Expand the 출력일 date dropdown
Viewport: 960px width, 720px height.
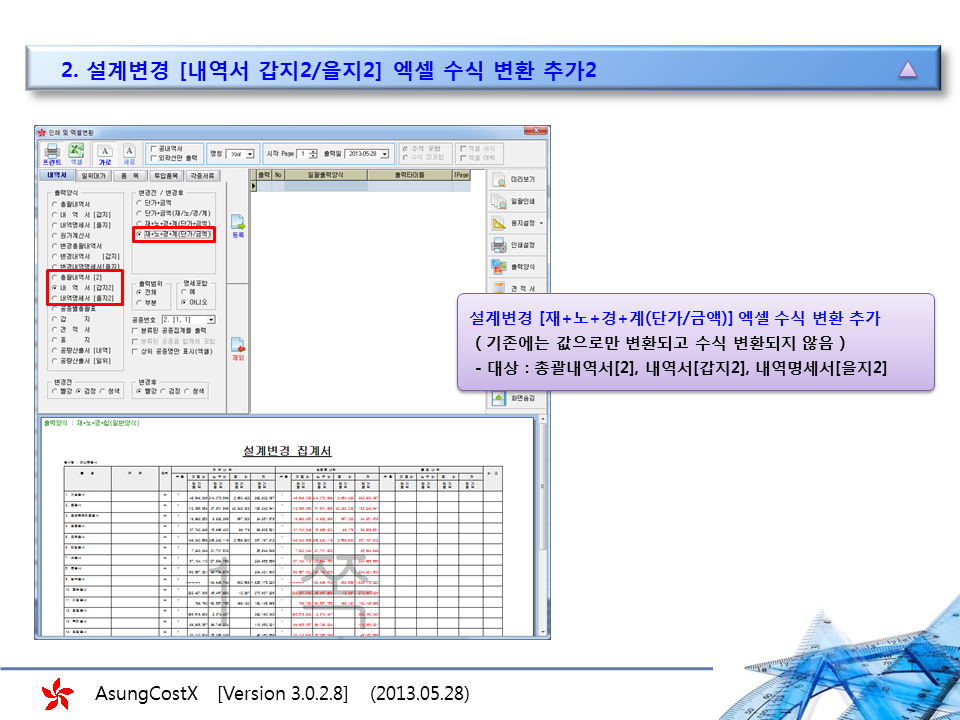[x=387, y=153]
